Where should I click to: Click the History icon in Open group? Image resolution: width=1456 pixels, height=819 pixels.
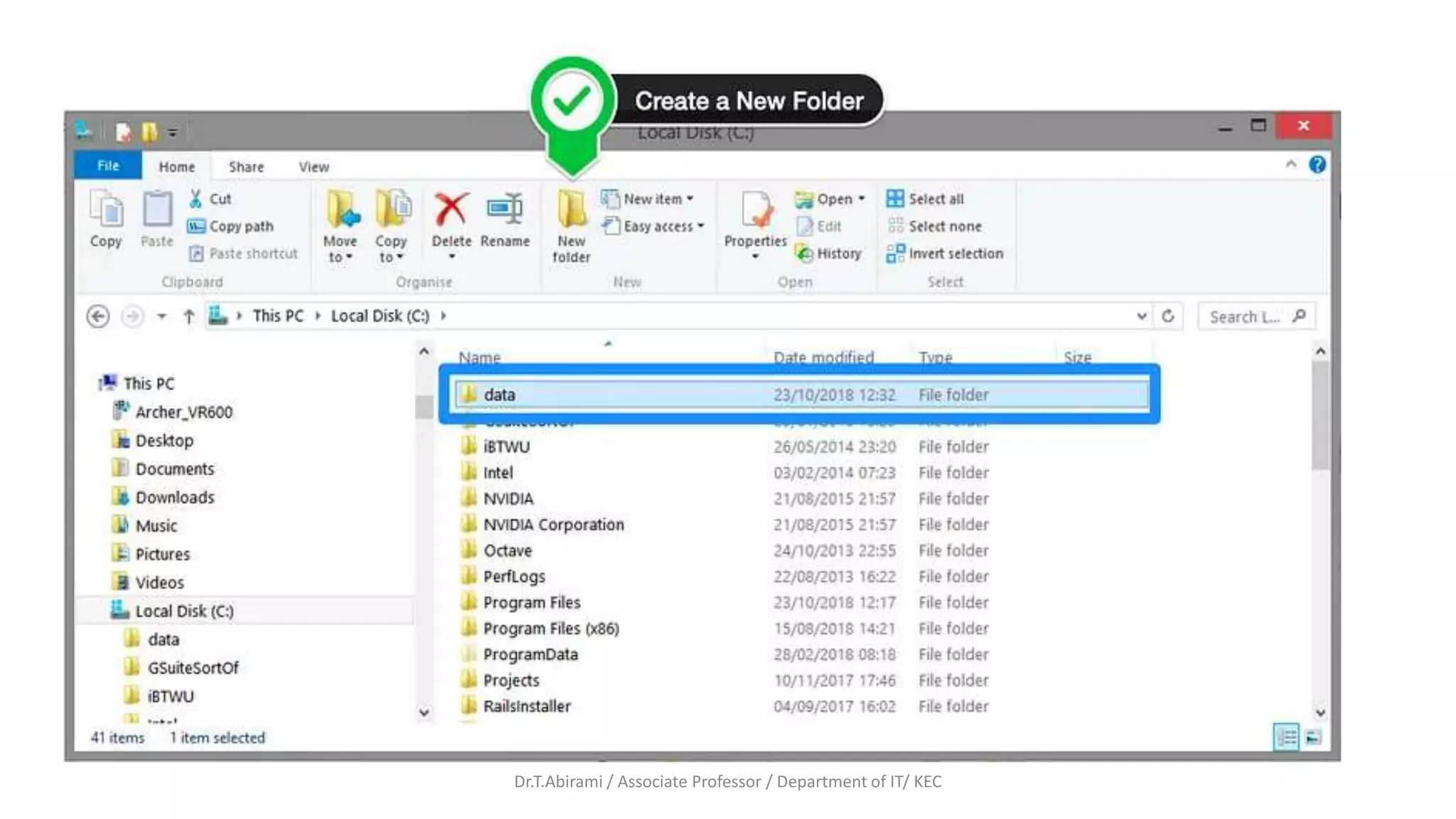coord(804,254)
